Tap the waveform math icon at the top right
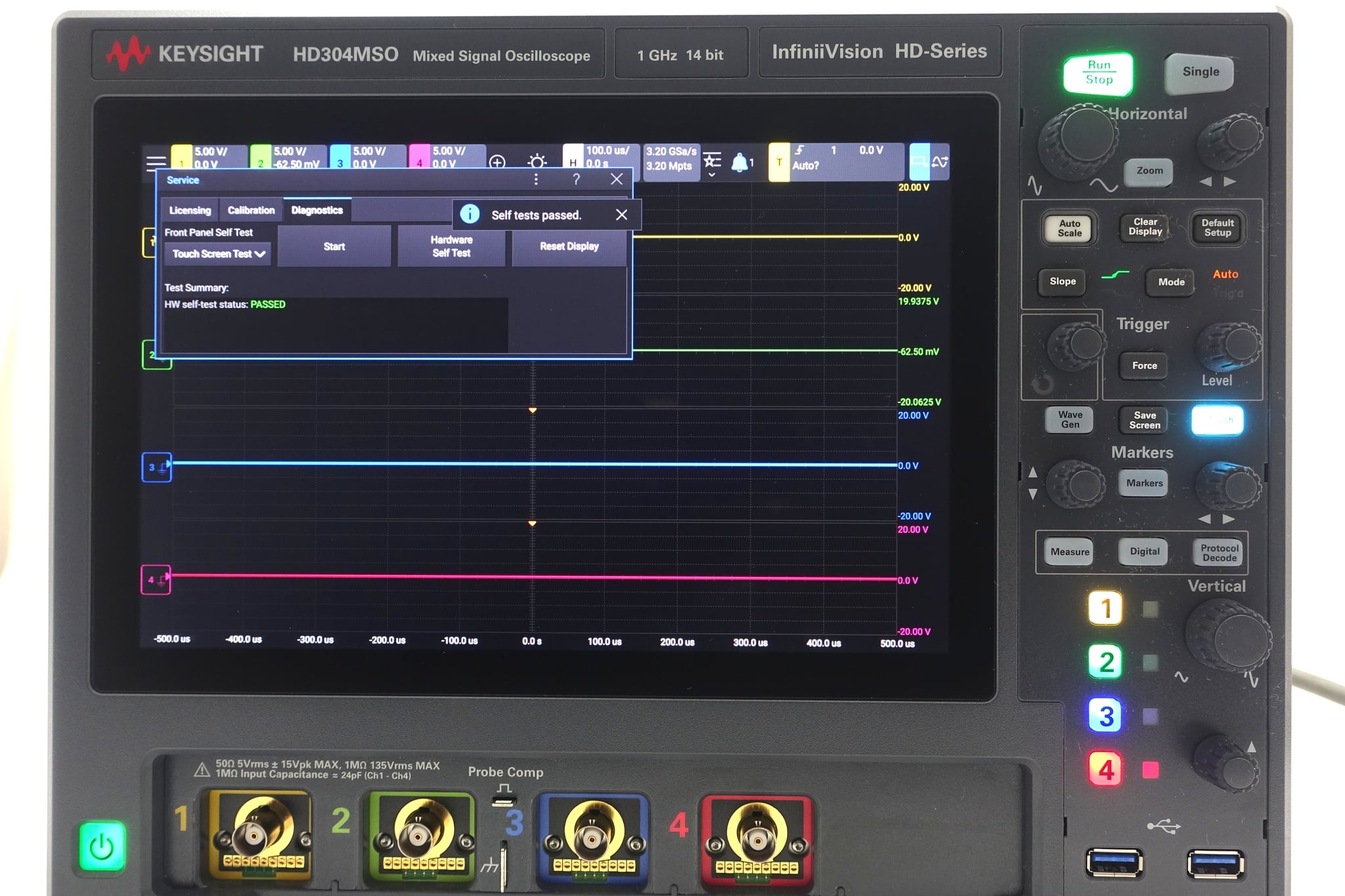Screen dimensions: 1345x896 [940, 161]
